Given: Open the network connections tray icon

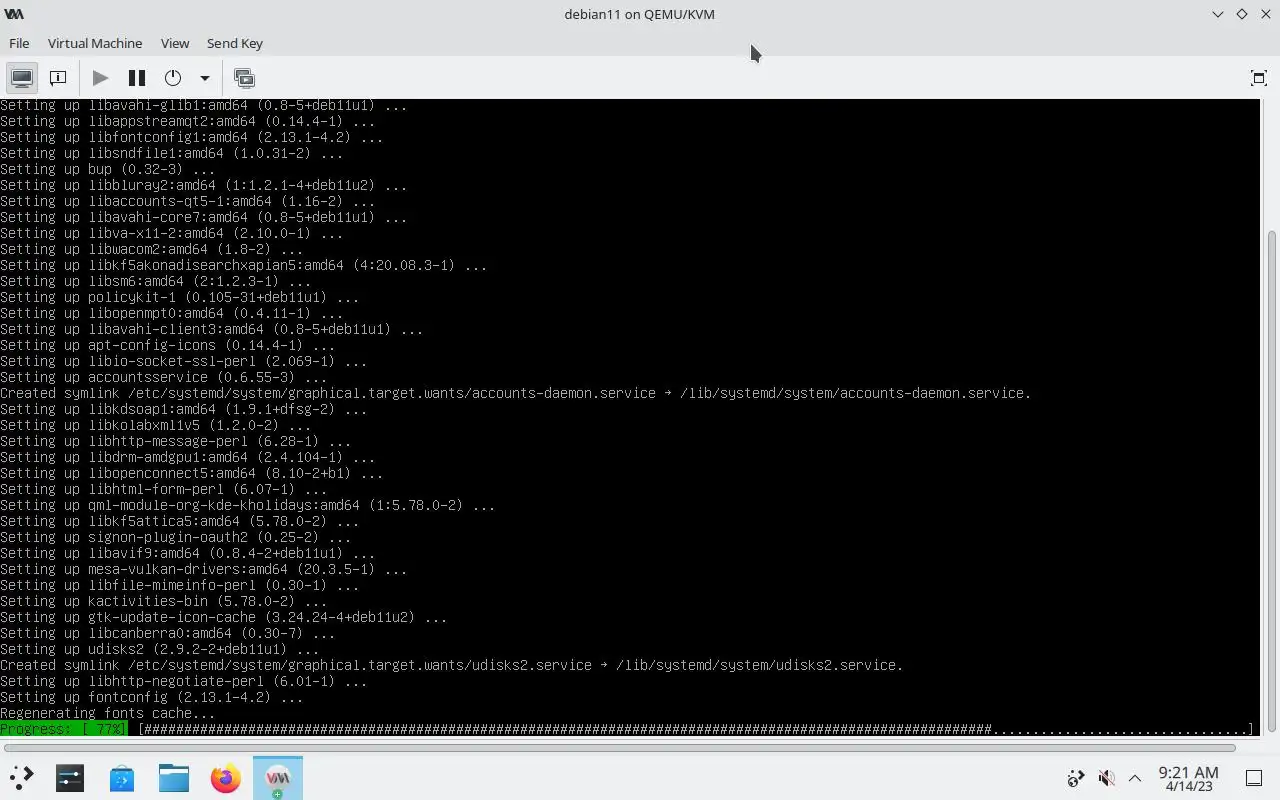Looking at the screenshot, I should (x=1076, y=778).
